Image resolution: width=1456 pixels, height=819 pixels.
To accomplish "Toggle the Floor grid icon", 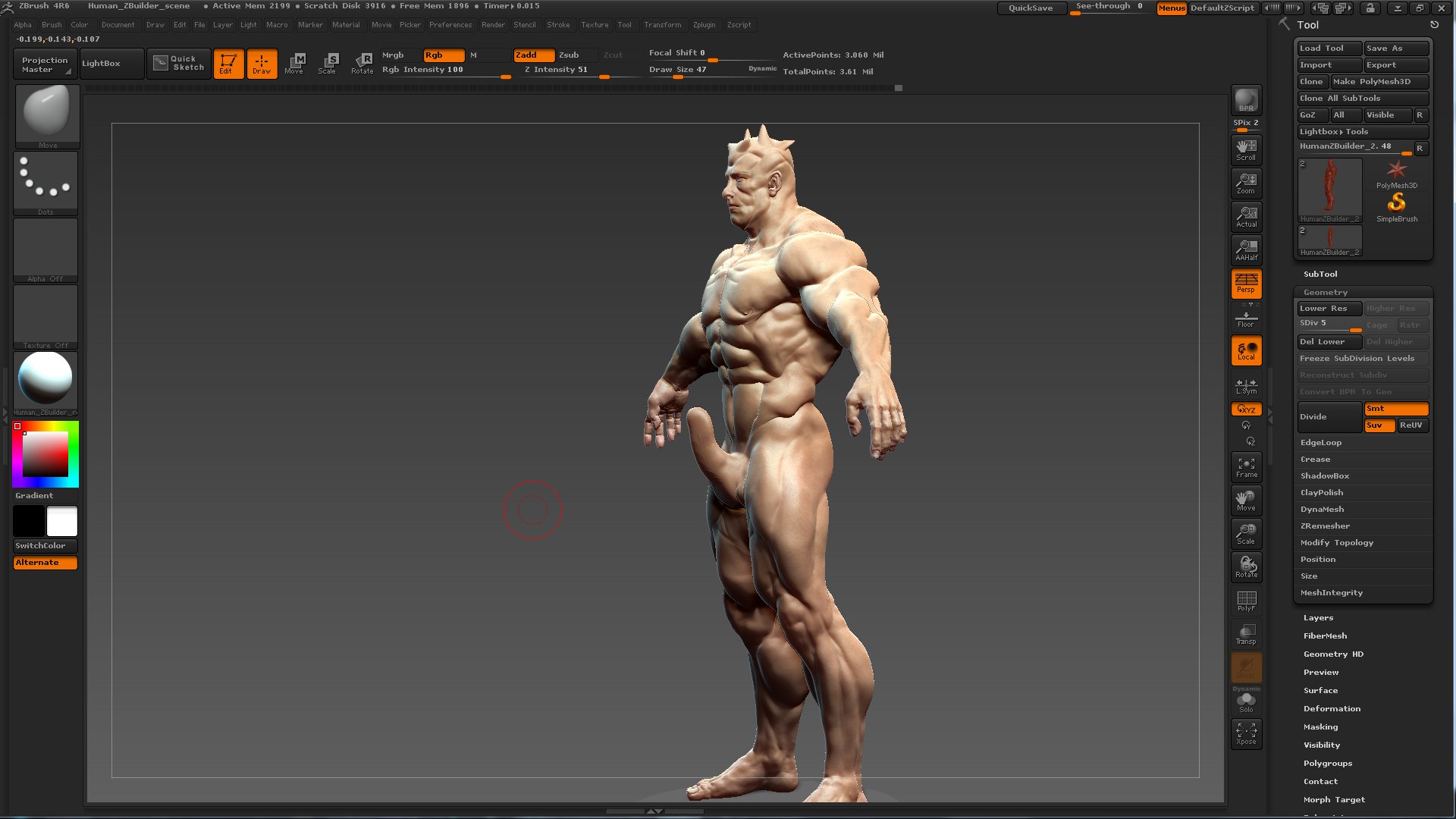I will (x=1246, y=318).
